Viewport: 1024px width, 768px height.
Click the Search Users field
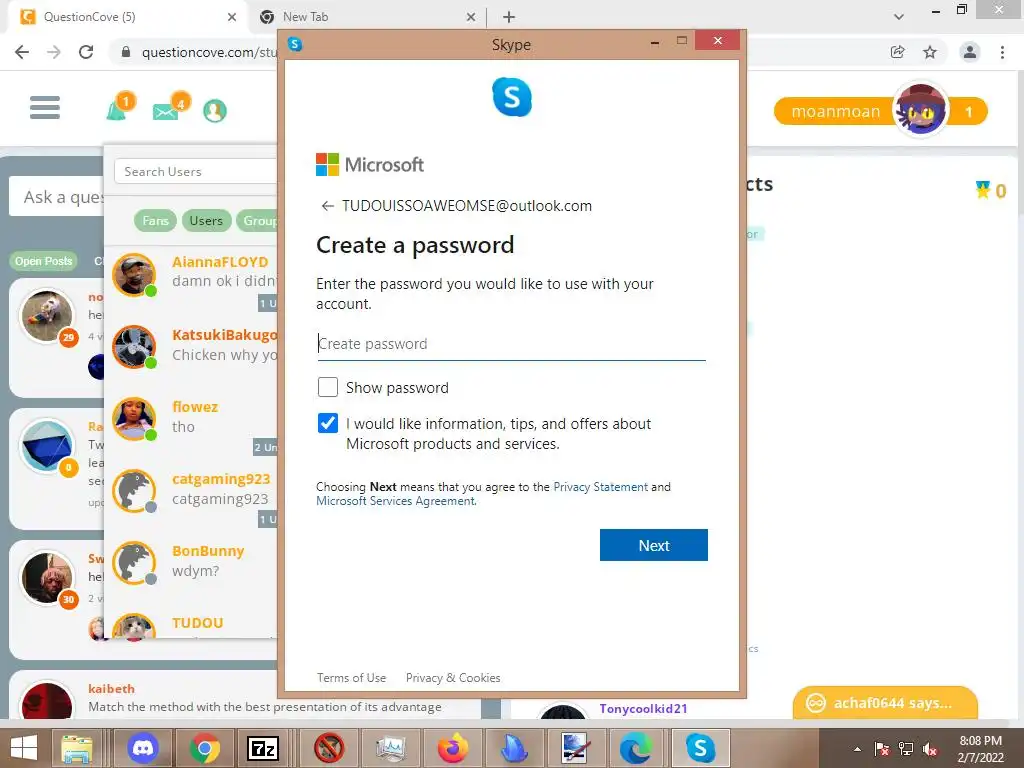coord(195,172)
